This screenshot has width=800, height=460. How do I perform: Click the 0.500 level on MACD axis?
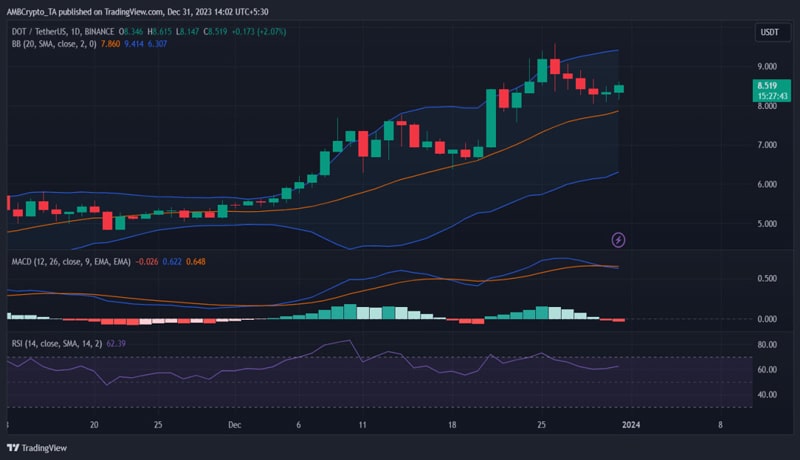pyautogui.click(x=767, y=279)
